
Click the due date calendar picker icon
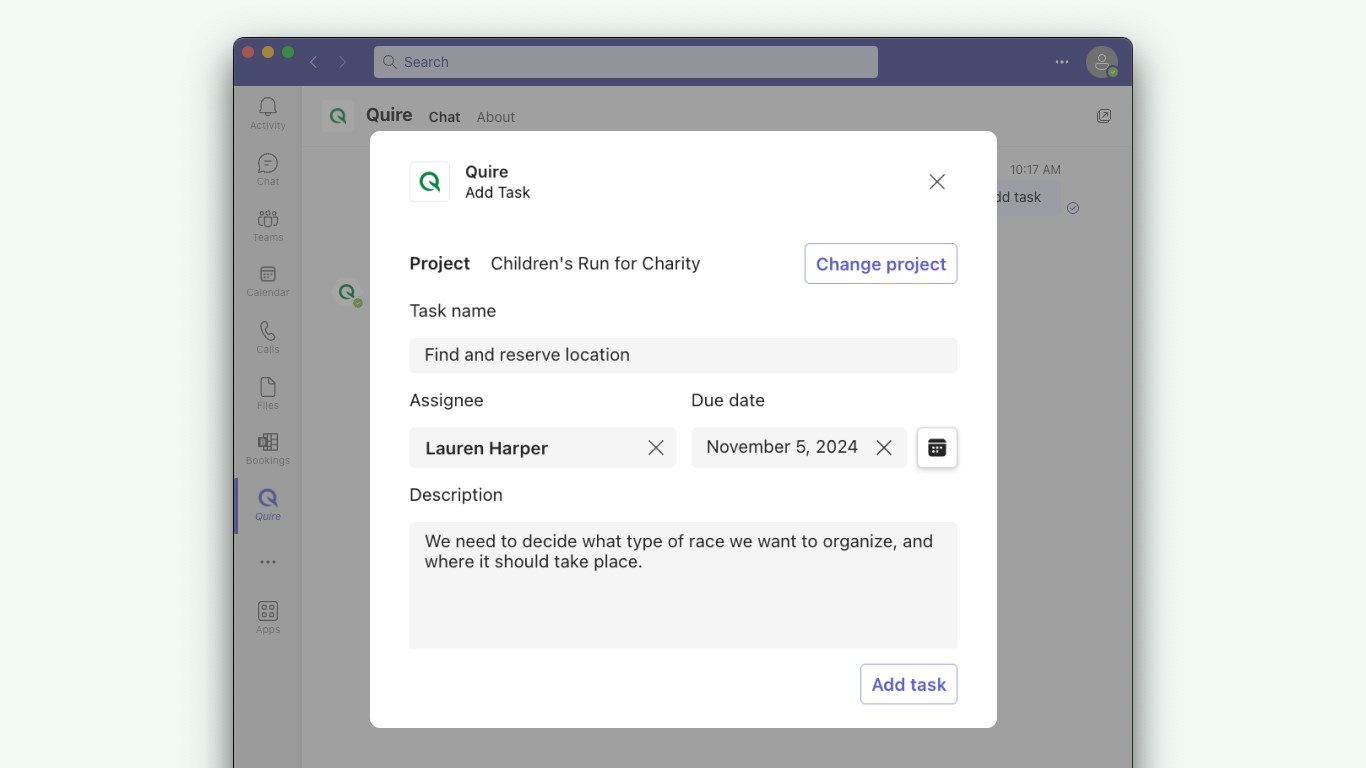point(937,448)
